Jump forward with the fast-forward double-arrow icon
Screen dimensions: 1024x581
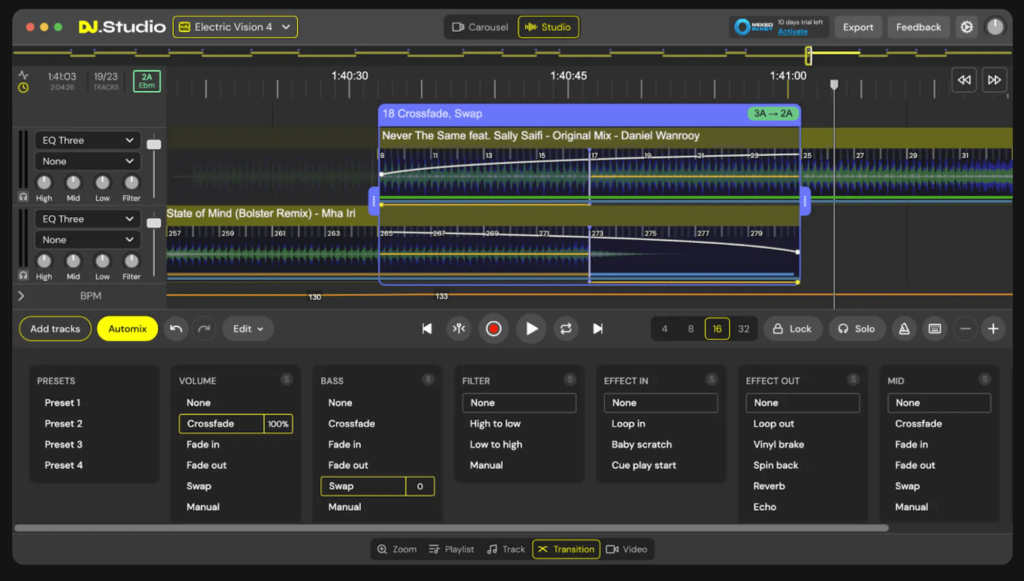pos(994,80)
